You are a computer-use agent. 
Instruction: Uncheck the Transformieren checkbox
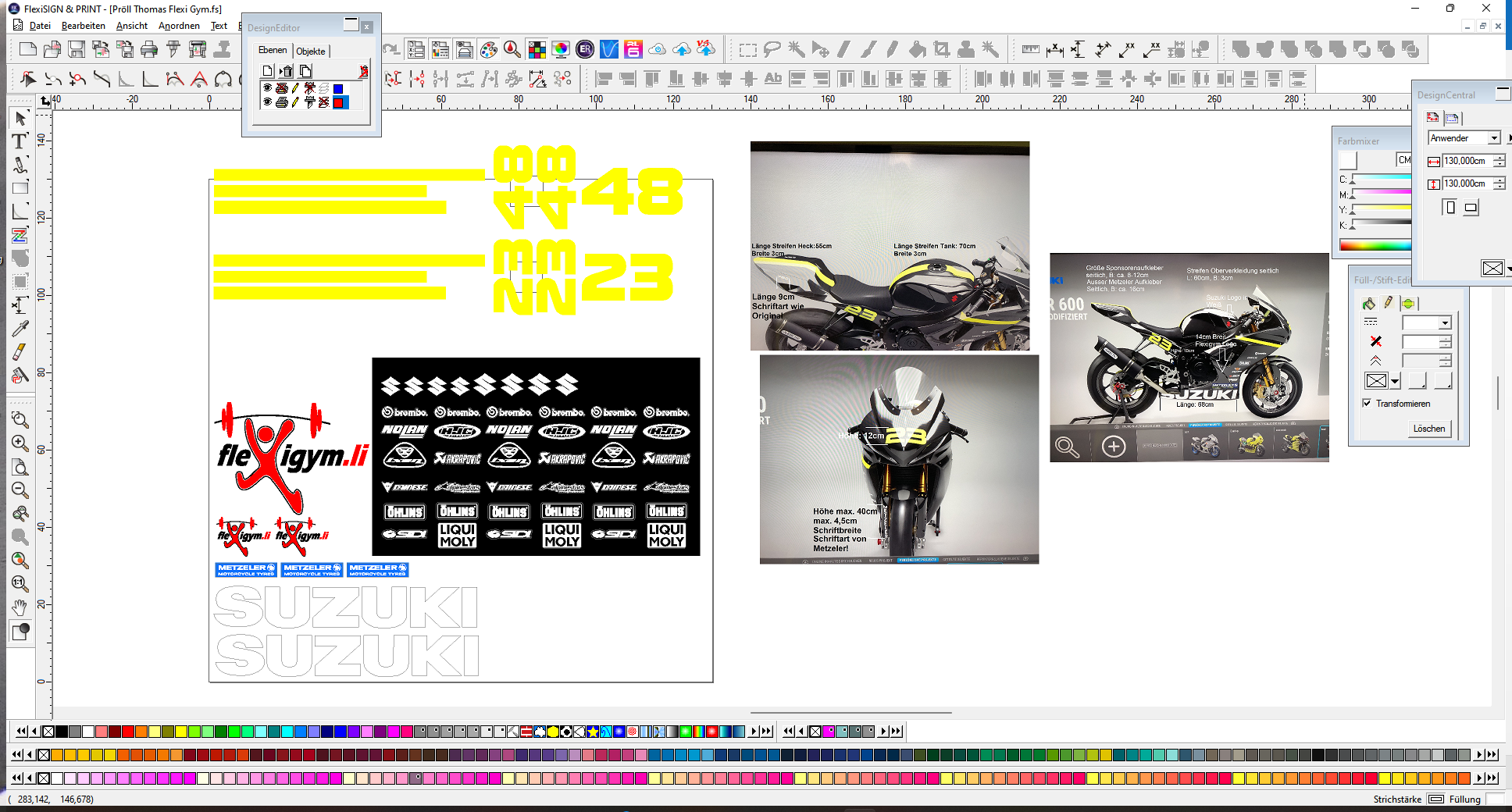[x=1367, y=404]
